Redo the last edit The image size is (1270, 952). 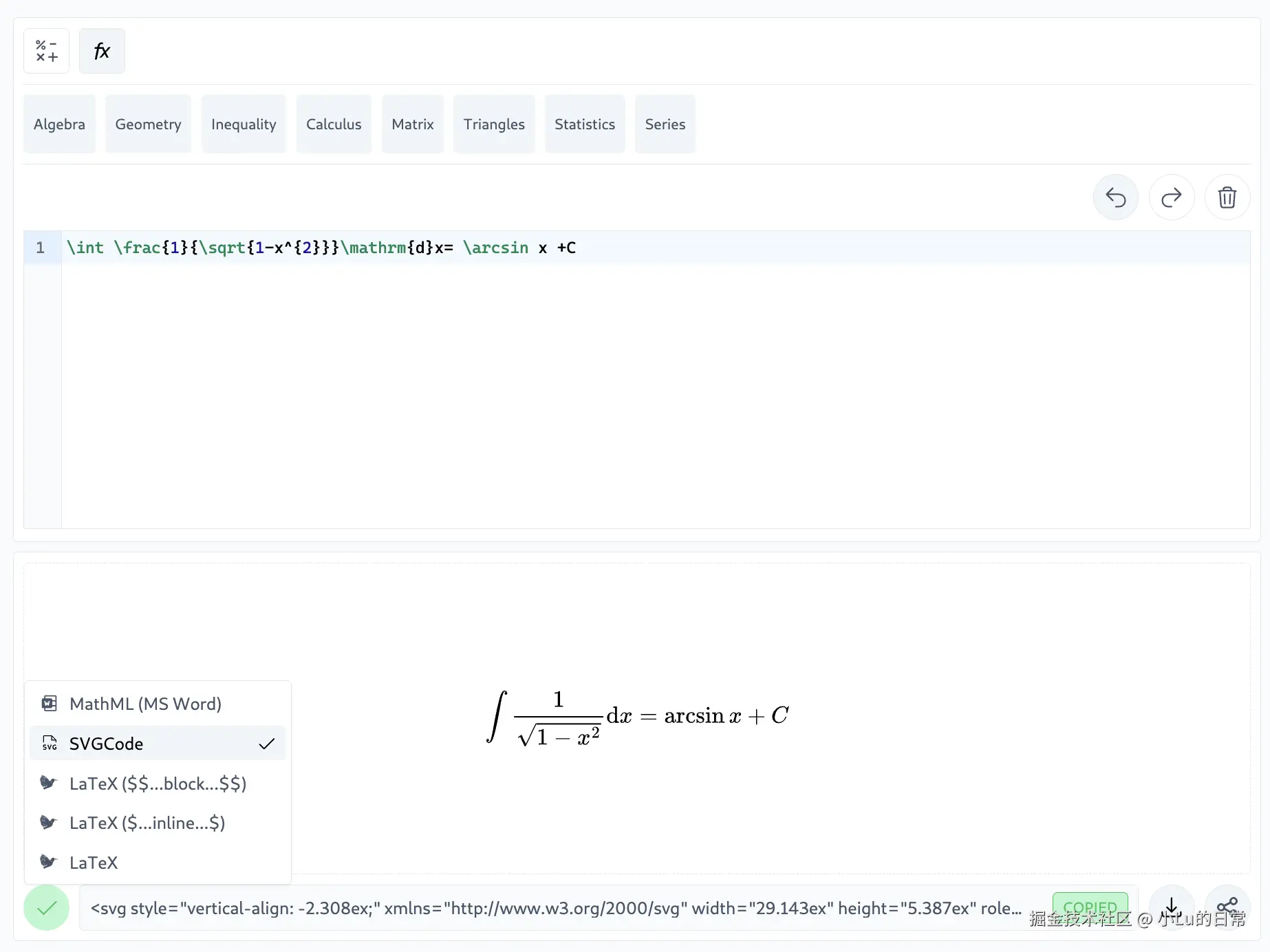[x=1171, y=198]
